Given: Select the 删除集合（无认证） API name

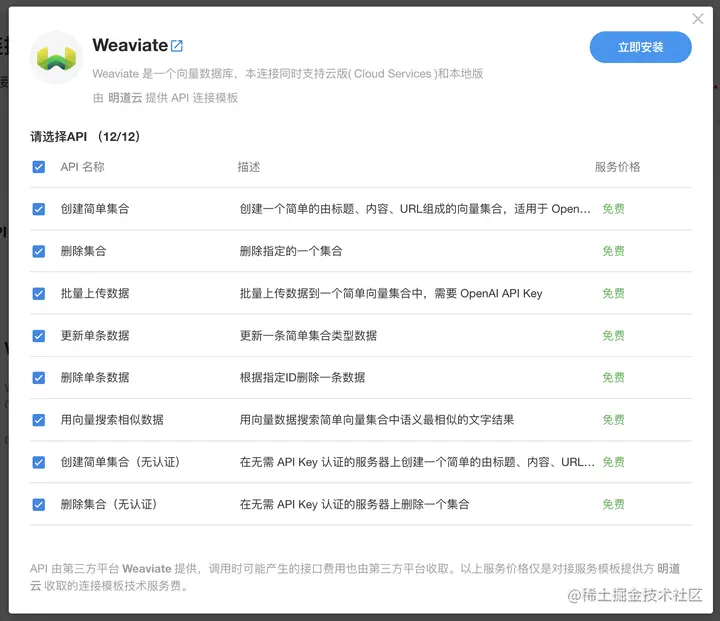Looking at the screenshot, I should point(109,504).
